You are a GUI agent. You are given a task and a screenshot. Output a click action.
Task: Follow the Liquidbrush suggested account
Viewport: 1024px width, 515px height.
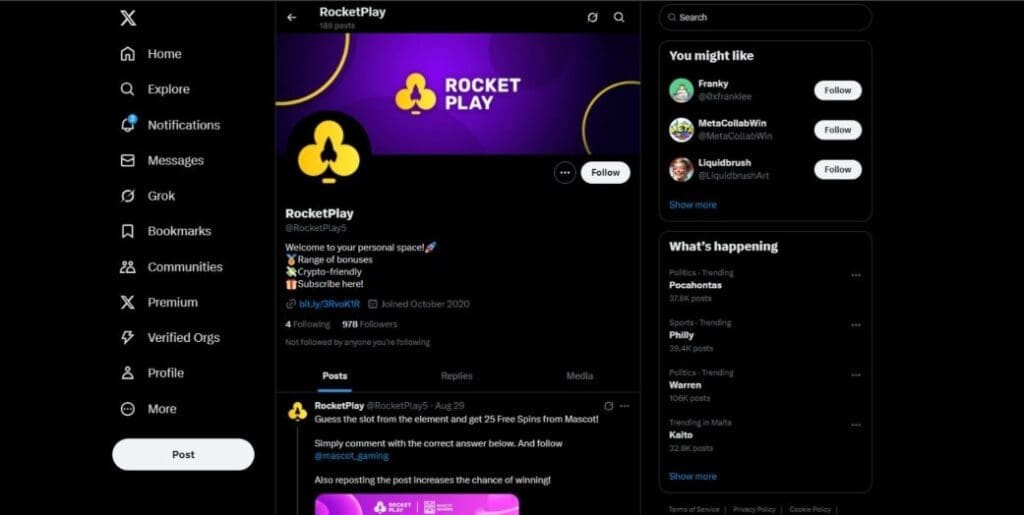point(837,170)
